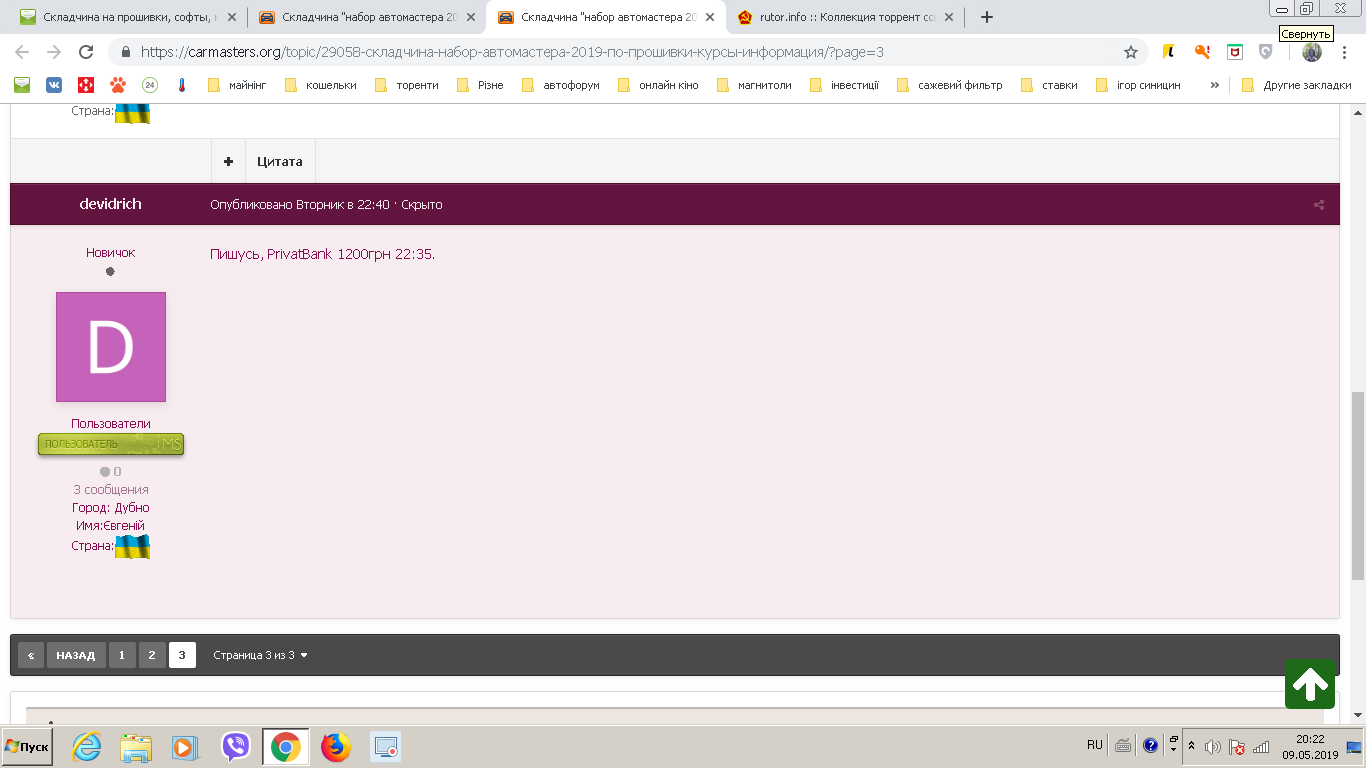Open Firefox from the taskbar

pyautogui.click(x=336, y=747)
